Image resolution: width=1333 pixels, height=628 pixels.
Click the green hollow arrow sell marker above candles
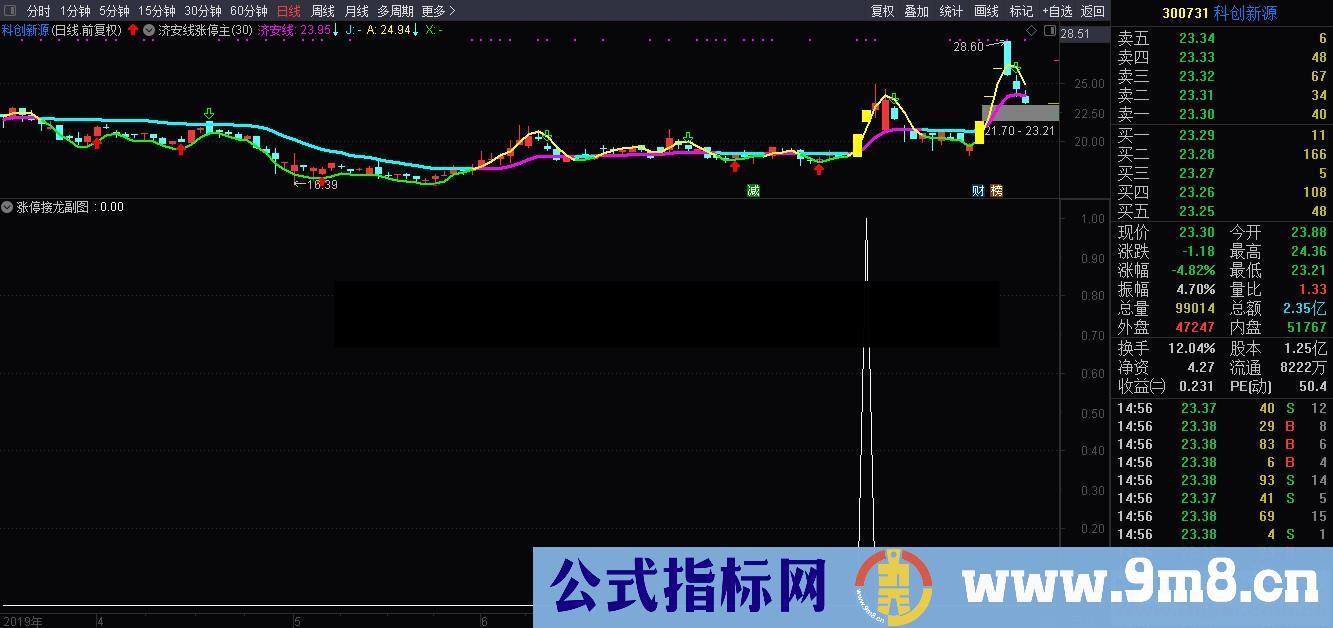[208, 112]
